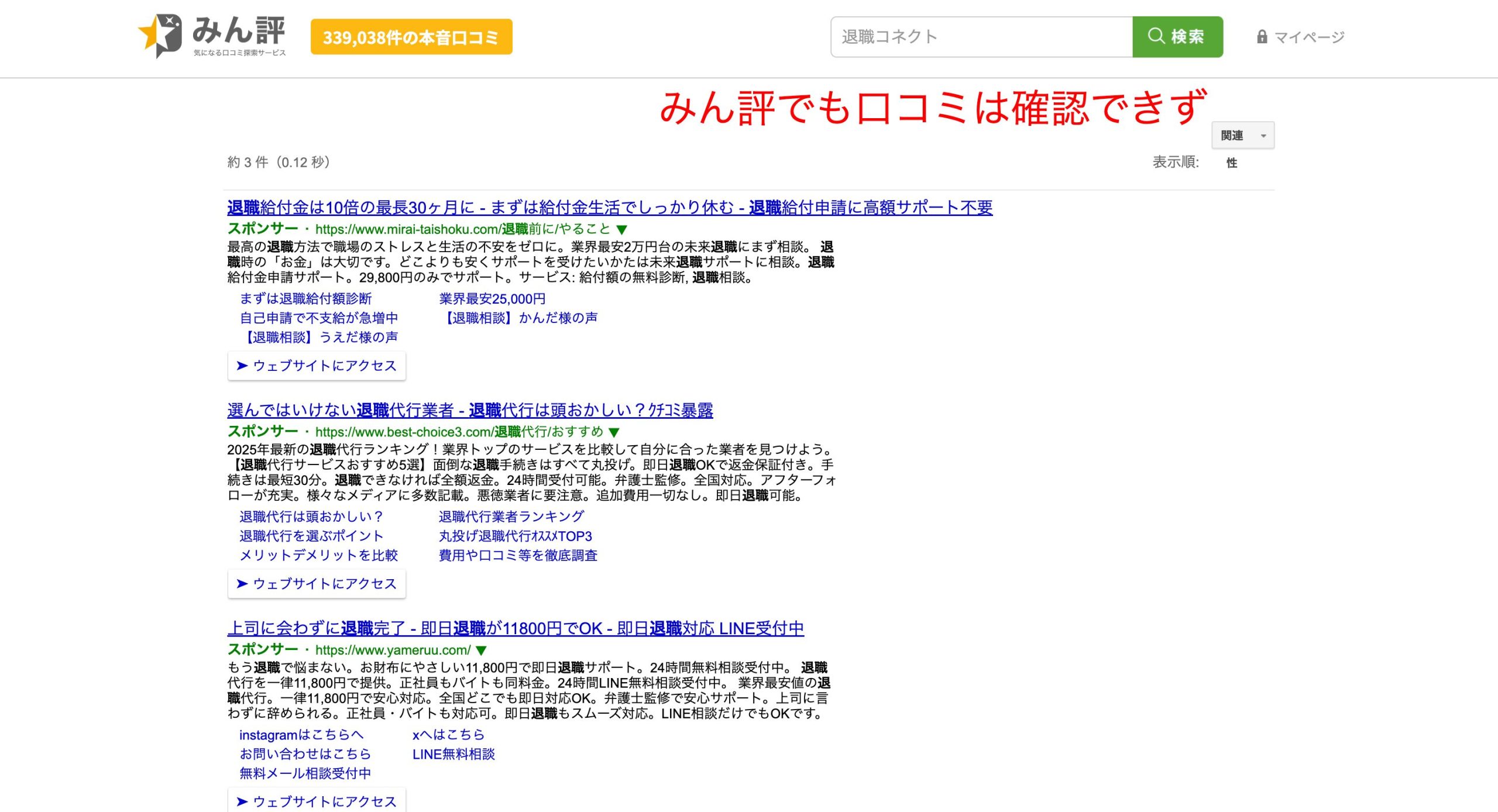The image size is (1498, 812).
Task: Expand the yameruu.com ad URL arrow
Action: coord(481,650)
